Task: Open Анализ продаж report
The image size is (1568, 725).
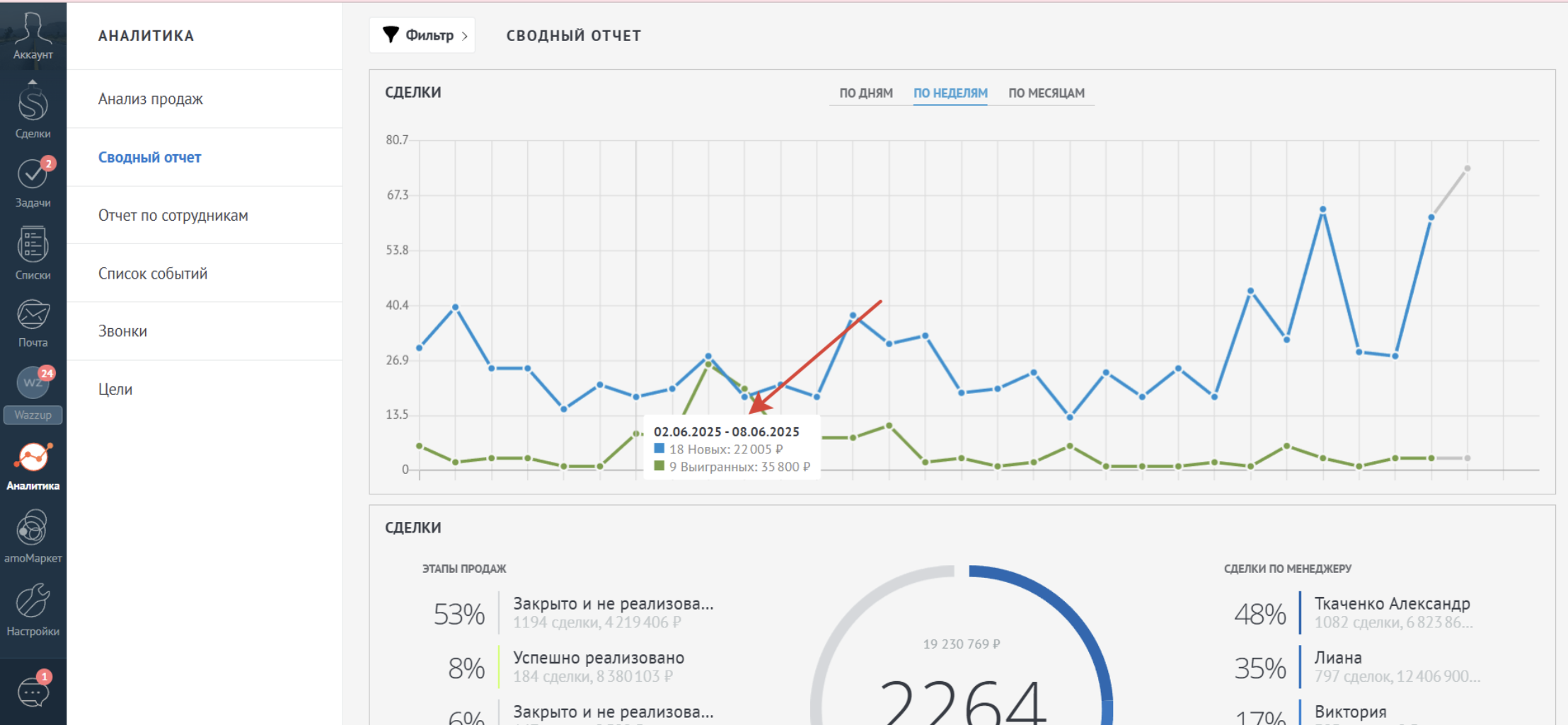Action: [x=151, y=99]
